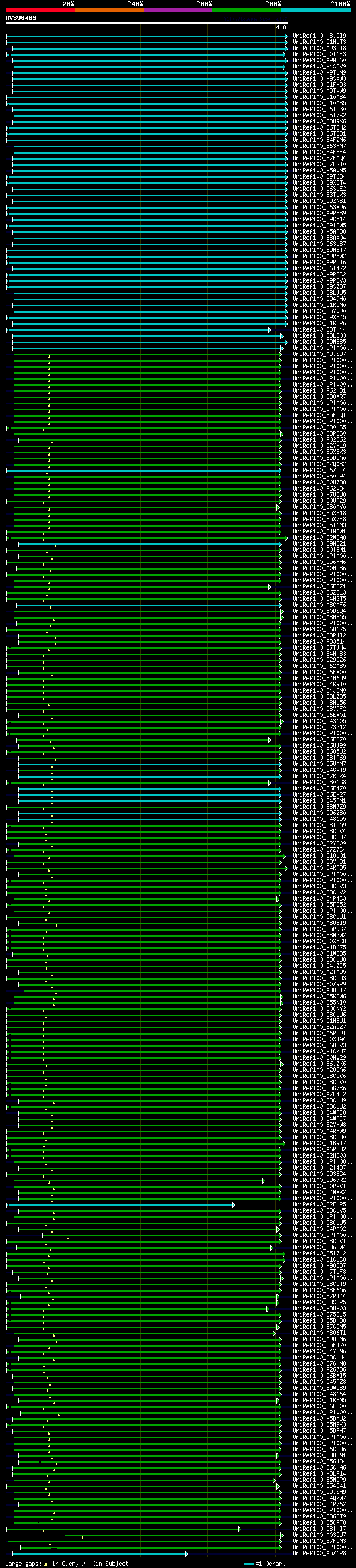Select label UniRef100_B3TM44
Image resolution: width=356 pixels, height=1568 pixels.
pyautogui.click(x=319, y=330)
